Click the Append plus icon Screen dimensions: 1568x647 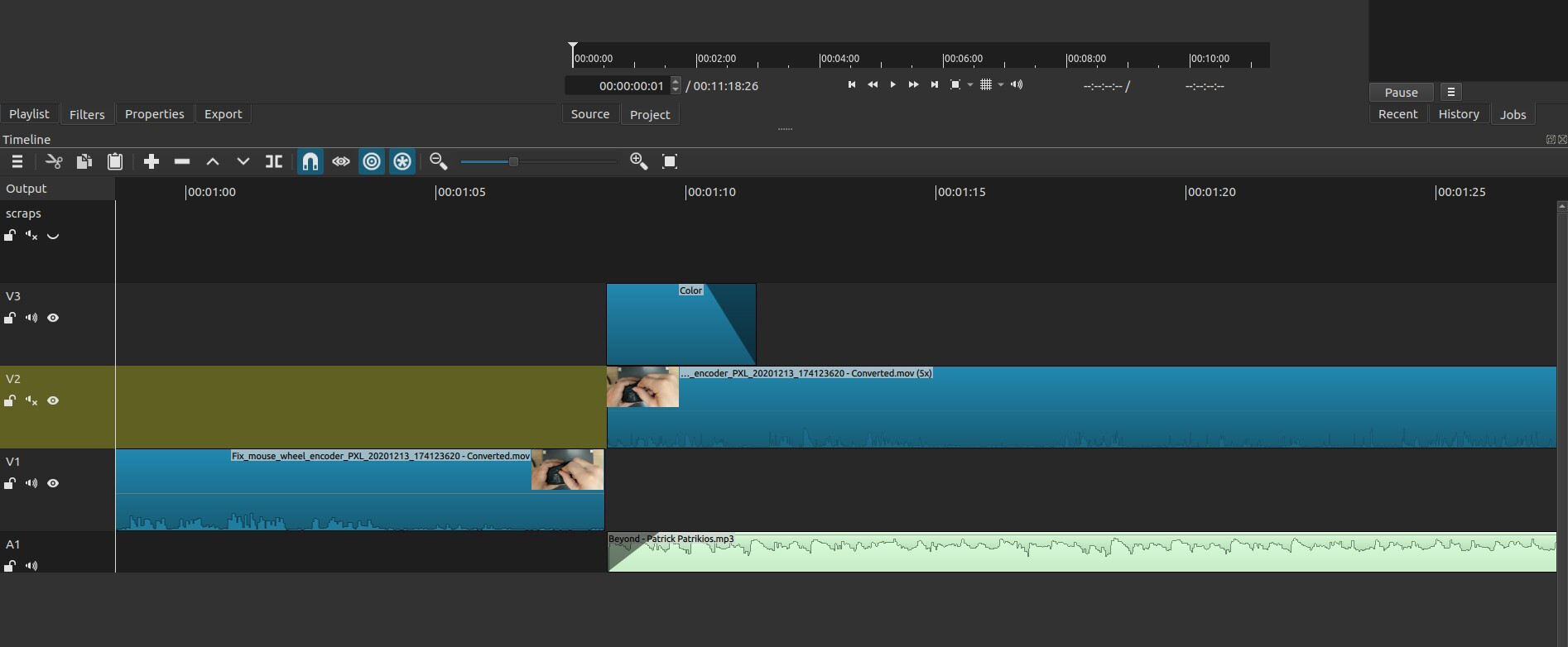coord(151,161)
